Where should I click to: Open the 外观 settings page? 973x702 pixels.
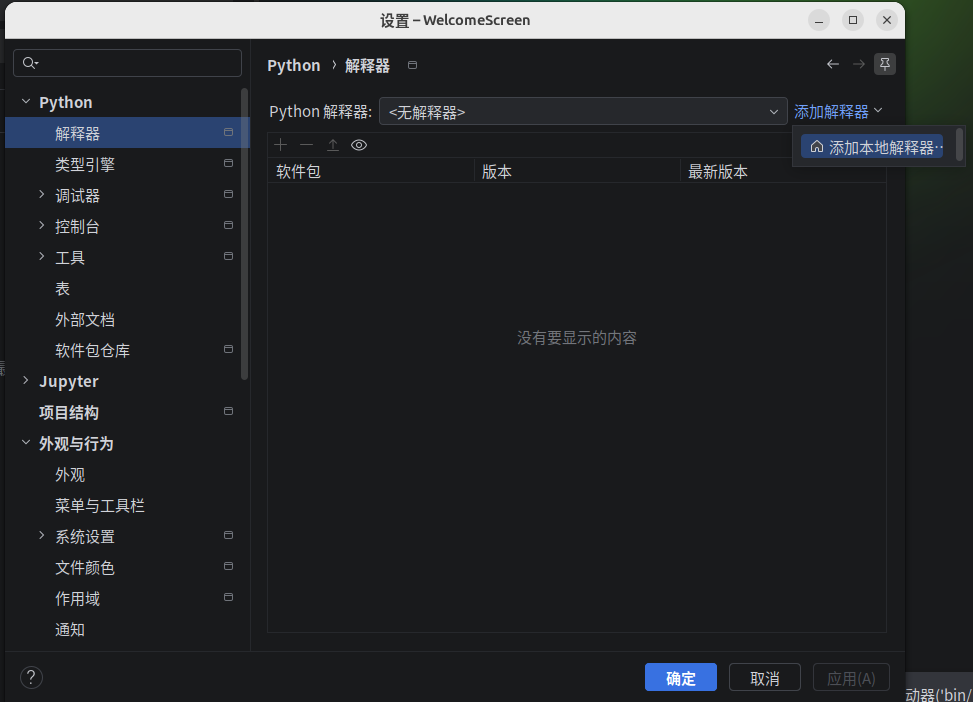point(127,474)
